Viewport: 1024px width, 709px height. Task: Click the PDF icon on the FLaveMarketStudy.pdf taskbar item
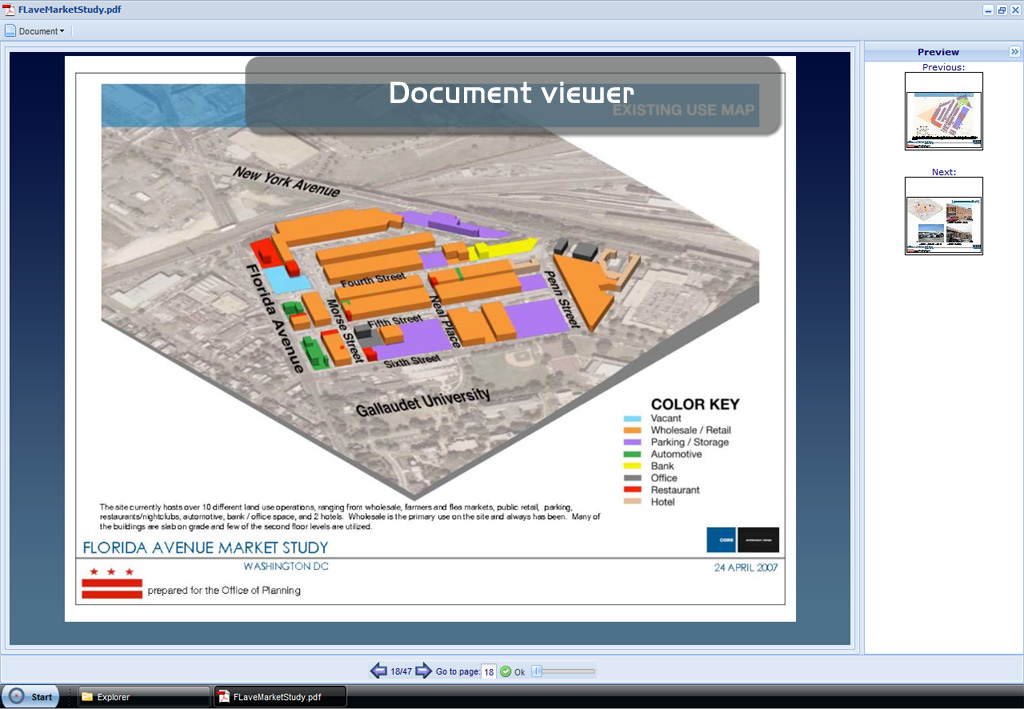[x=224, y=697]
